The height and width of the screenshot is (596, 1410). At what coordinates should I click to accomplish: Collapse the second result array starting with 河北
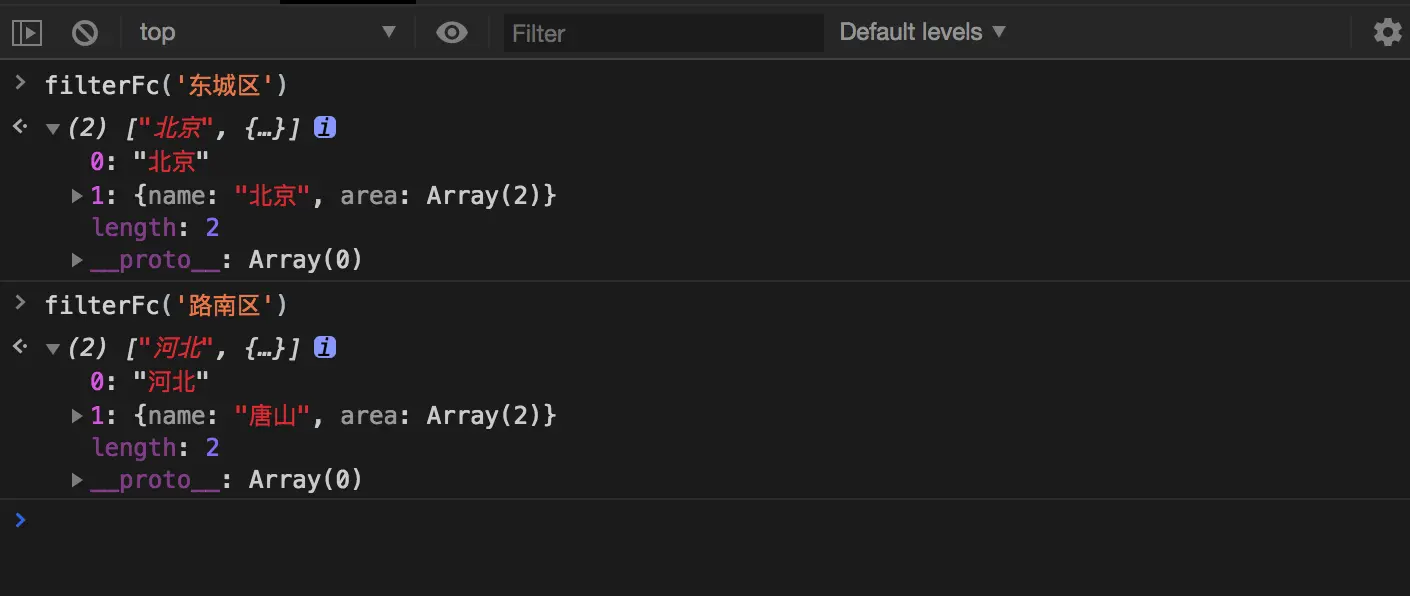coord(53,348)
